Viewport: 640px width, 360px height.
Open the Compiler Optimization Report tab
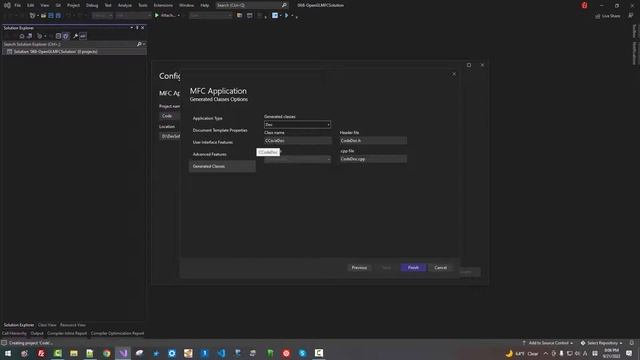click(118, 333)
